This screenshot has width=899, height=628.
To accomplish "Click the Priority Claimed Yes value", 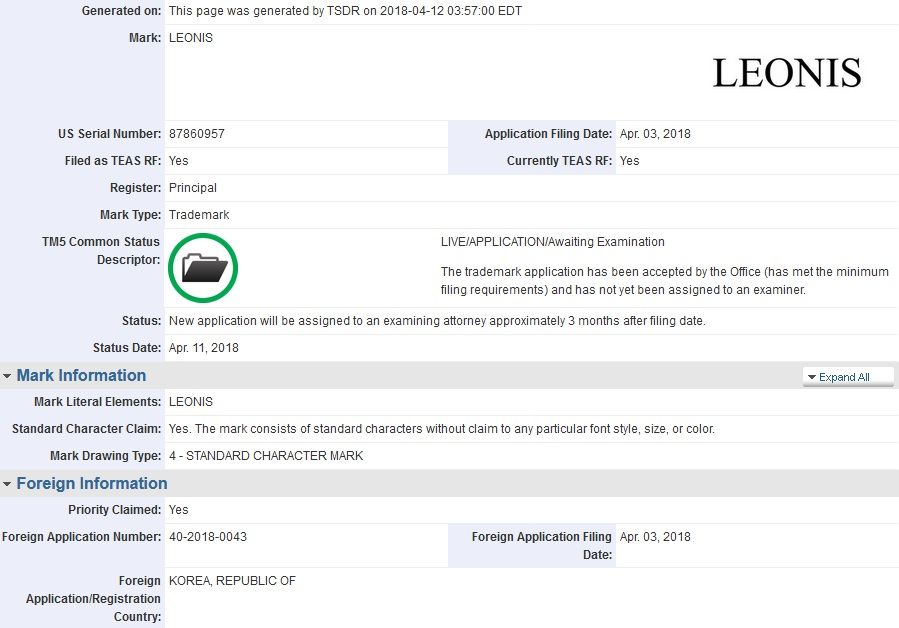I will click(179, 510).
